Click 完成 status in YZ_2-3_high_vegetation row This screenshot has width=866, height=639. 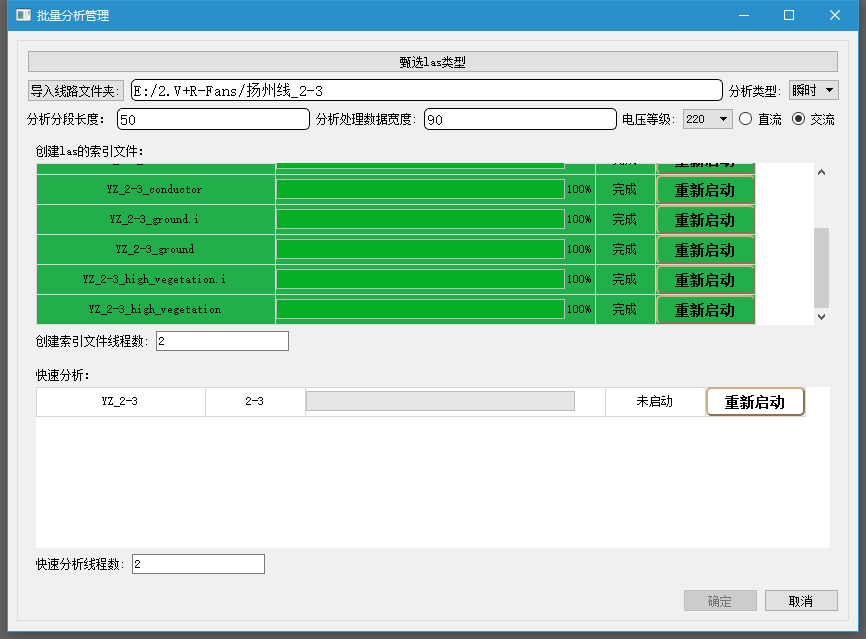[625, 309]
